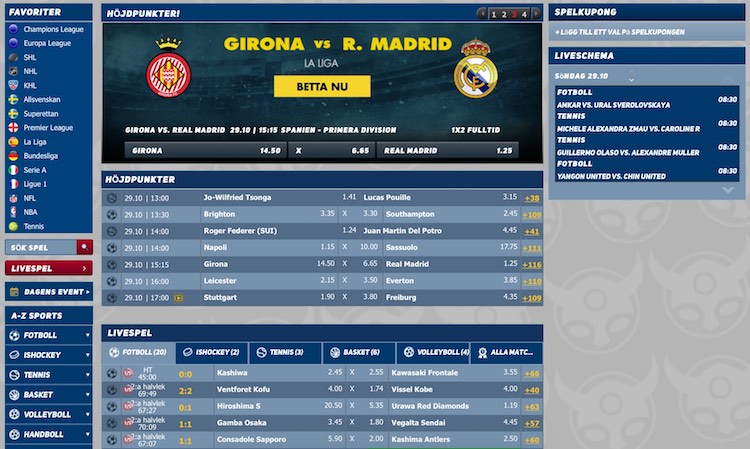The image size is (750, 449).
Task: Bet on Girona at 14.50 in banner
Action: (x=206, y=151)
